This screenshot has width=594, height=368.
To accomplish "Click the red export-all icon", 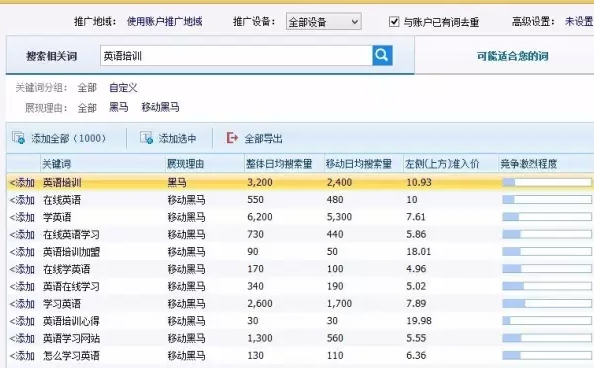I will tap(232, 138).
